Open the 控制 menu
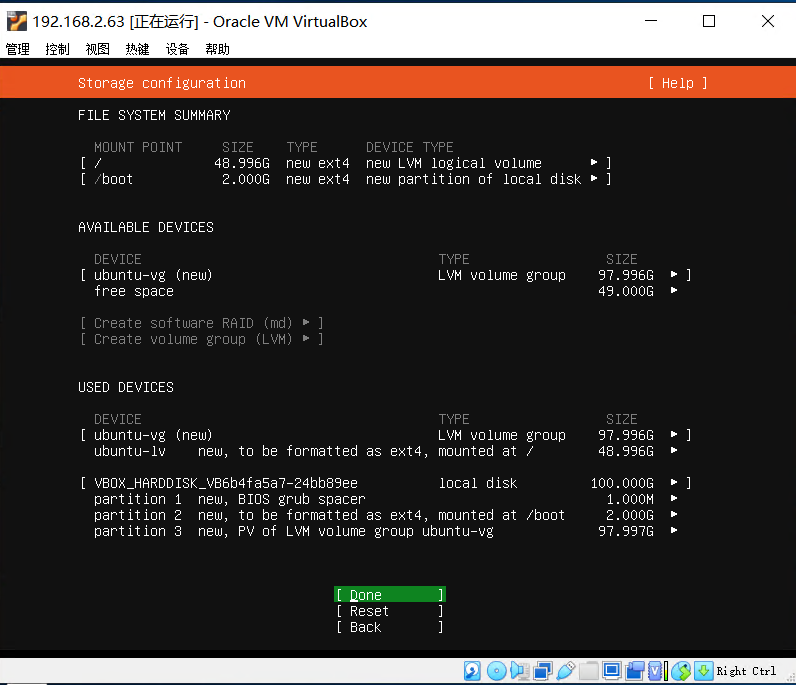The image size is (796, 685). 57,49
